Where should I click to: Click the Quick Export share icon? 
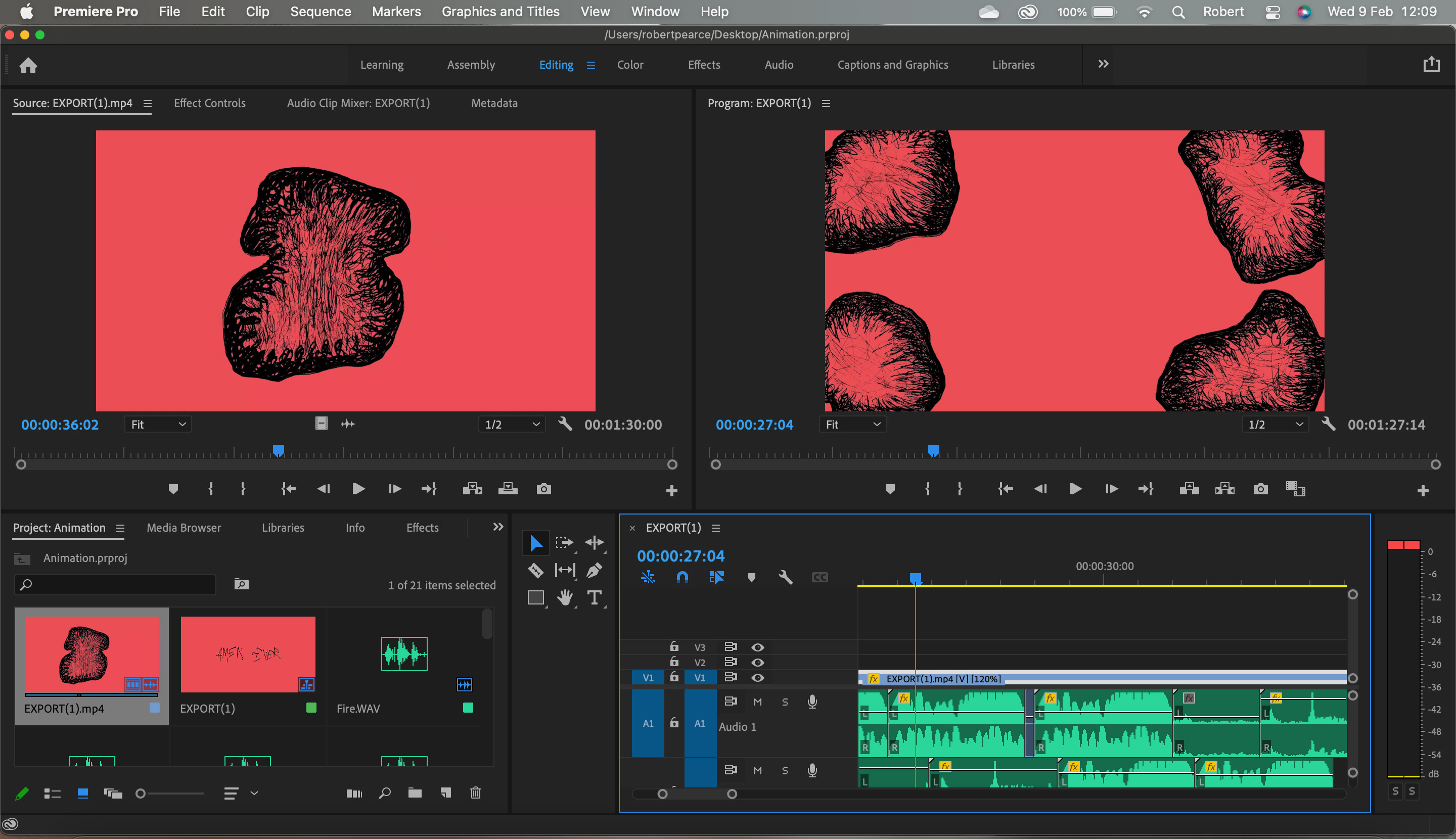[x=1431, y=64]
